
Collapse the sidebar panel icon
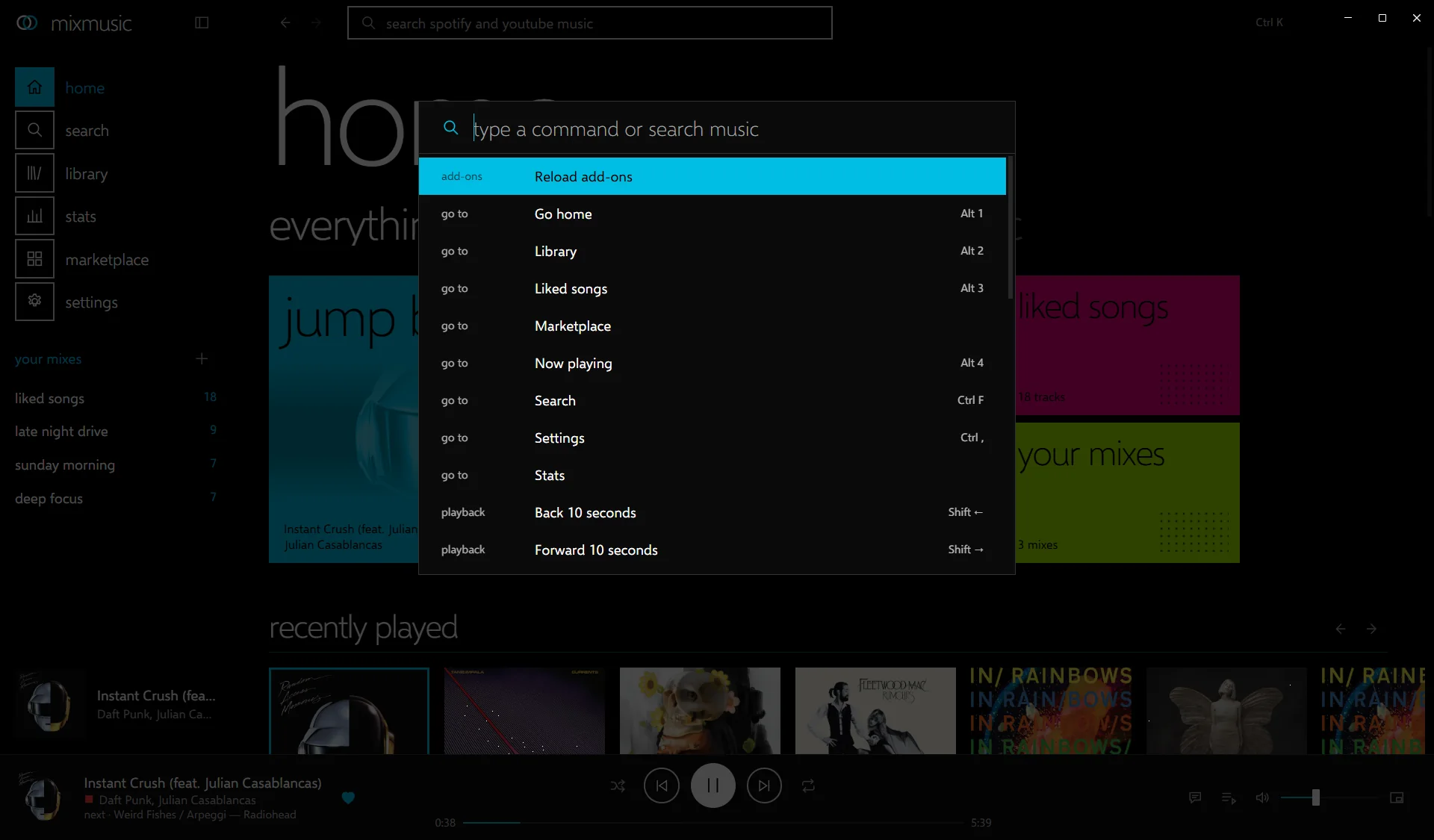coord(202,22)
